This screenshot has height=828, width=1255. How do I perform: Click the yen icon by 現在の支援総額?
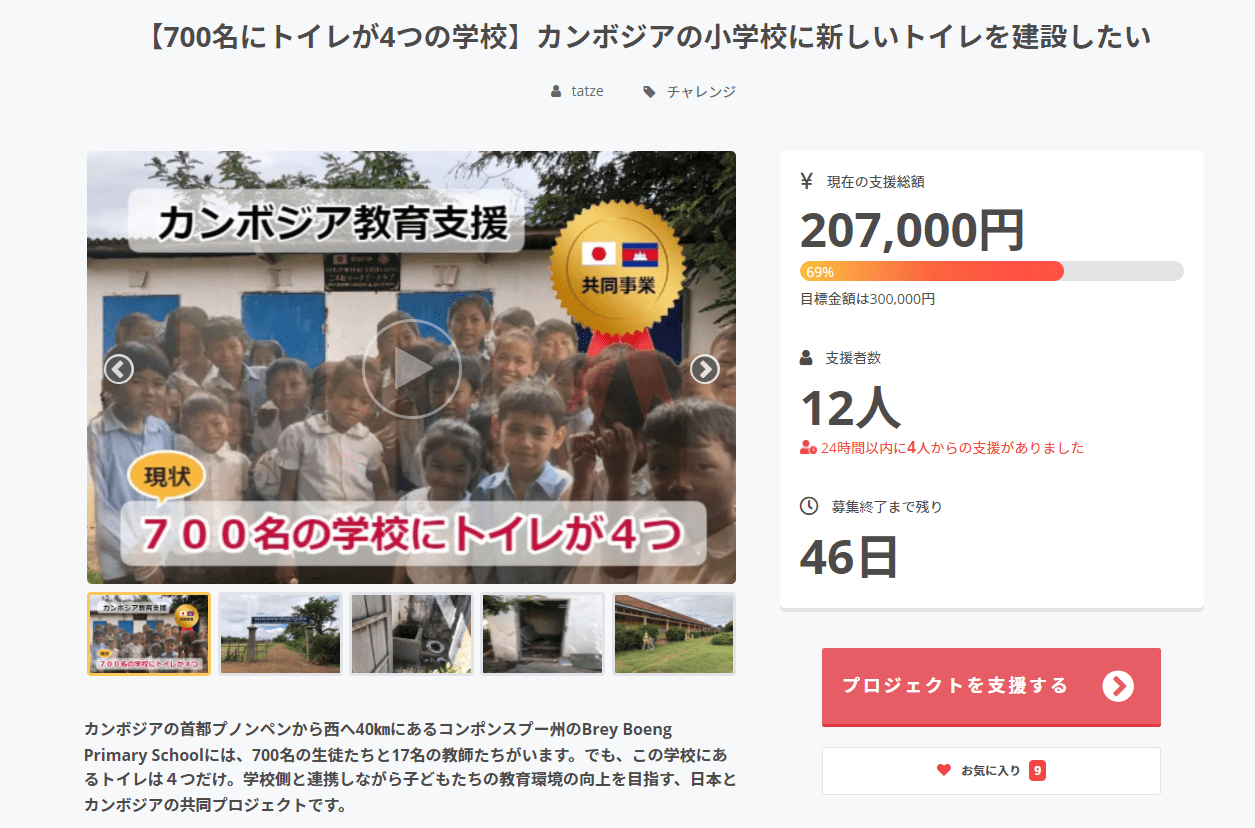point(807,181)
